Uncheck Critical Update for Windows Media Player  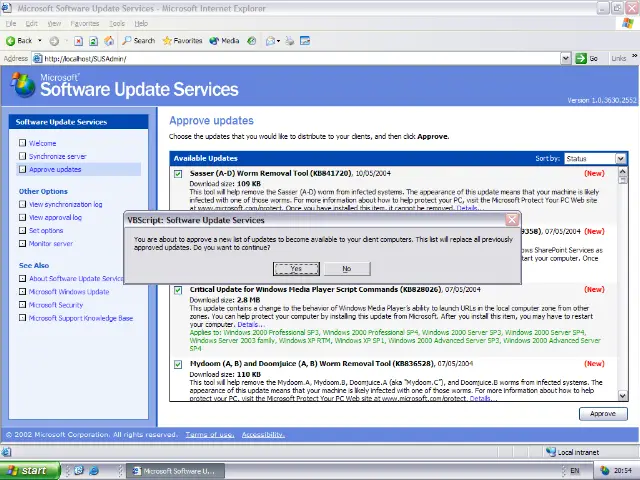click(178, 290)
